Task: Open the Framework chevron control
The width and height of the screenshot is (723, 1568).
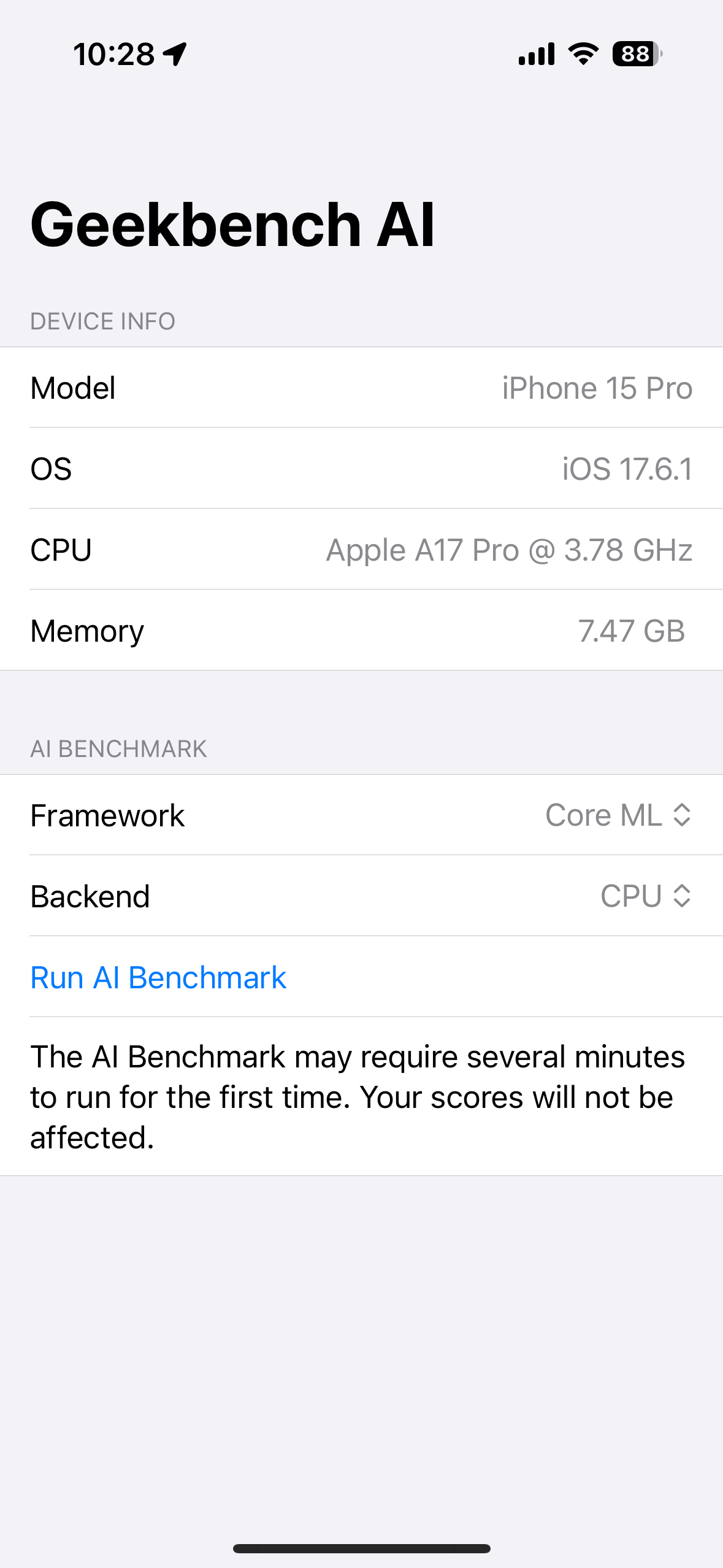Action: pos(681,816)
